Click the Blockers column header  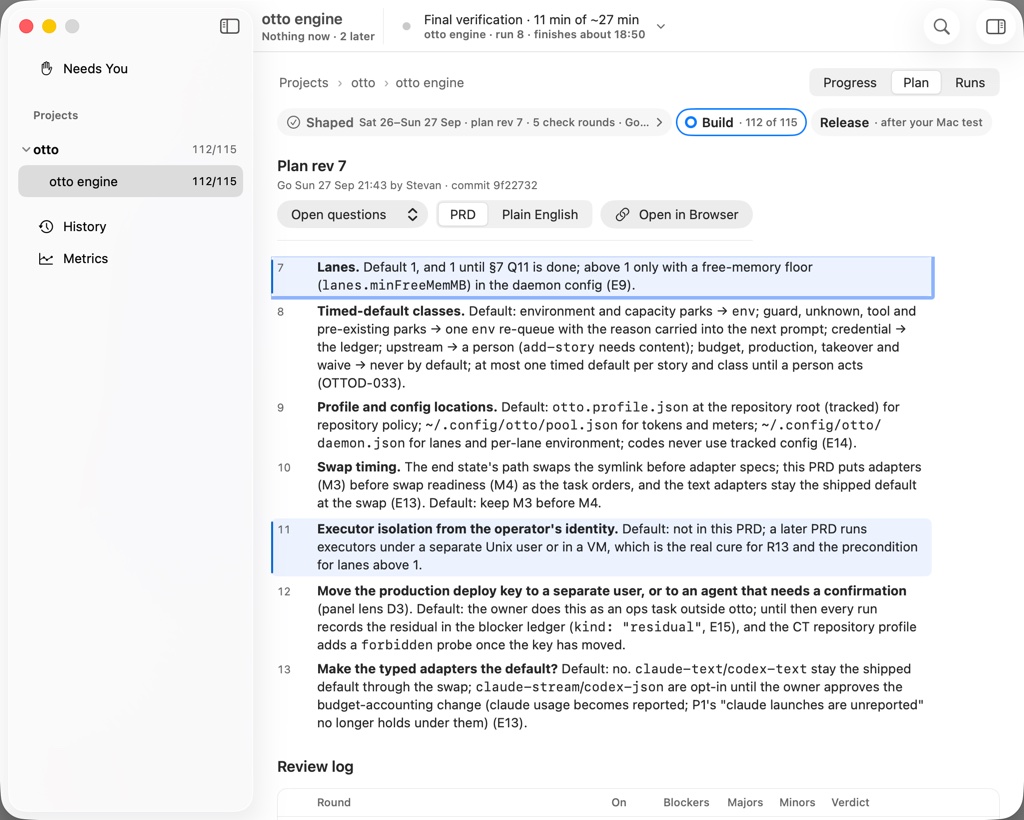coord(686,802)
